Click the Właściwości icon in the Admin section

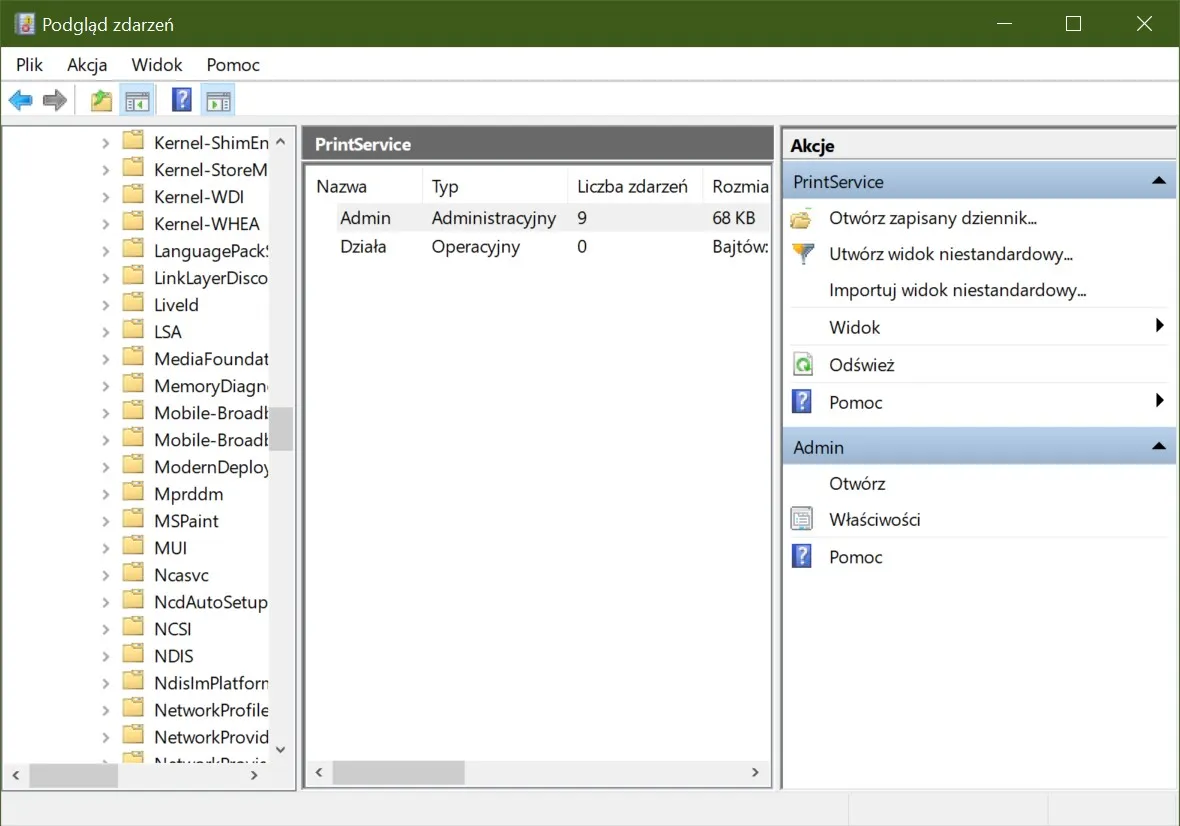point(803,519)
